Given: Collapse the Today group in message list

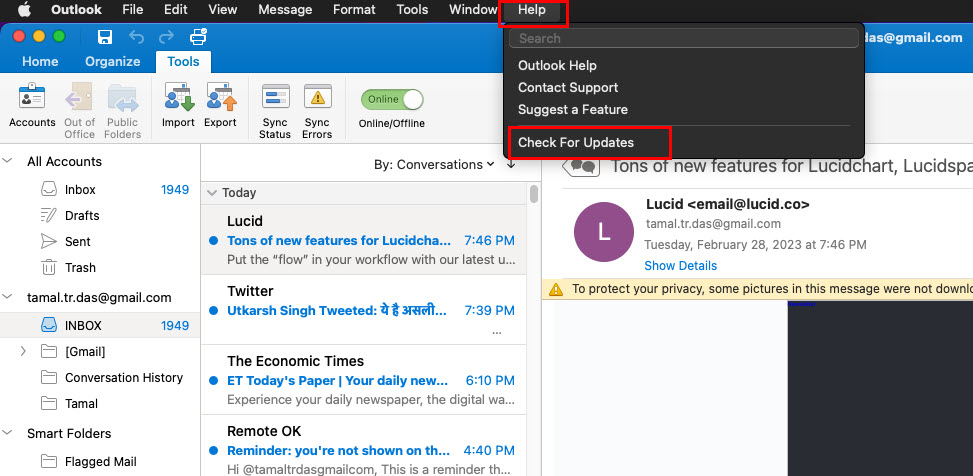Looking at the screenshot, I should coord(212,192).
